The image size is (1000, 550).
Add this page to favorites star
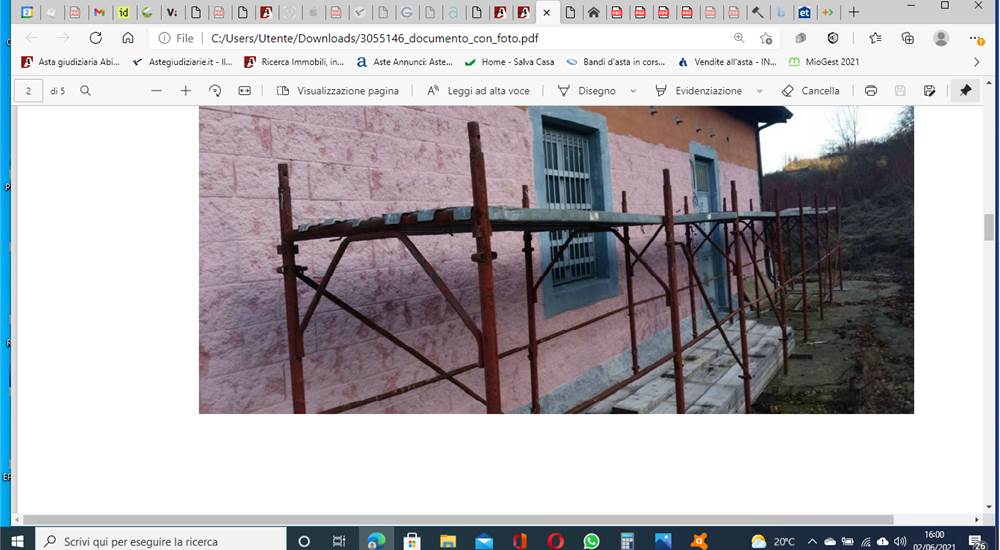click(x=766, y=38)
